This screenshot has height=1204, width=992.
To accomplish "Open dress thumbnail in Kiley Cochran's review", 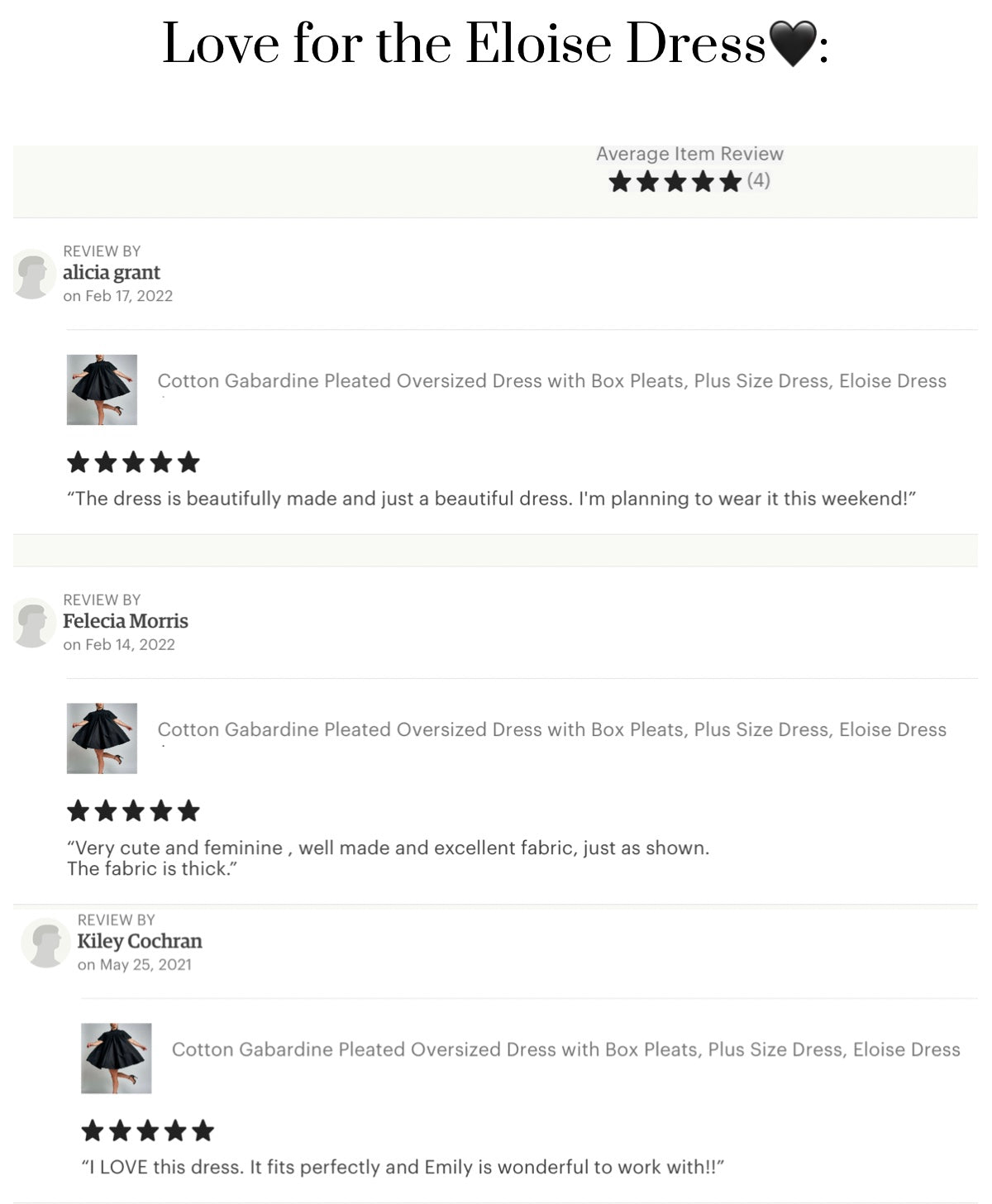I will point(116,1058).
